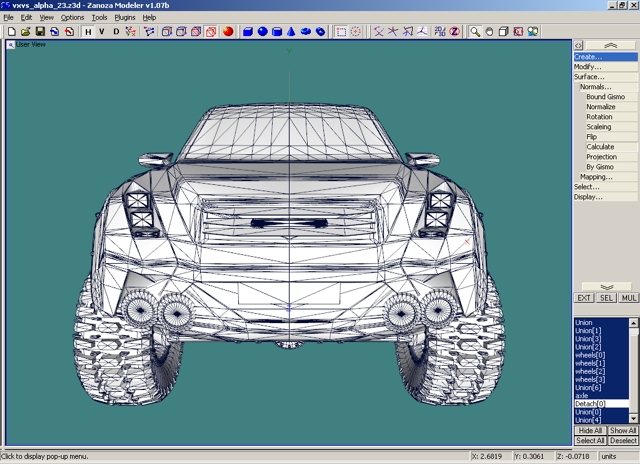
Task: Expand the Display... section
Action: [588, 197]
